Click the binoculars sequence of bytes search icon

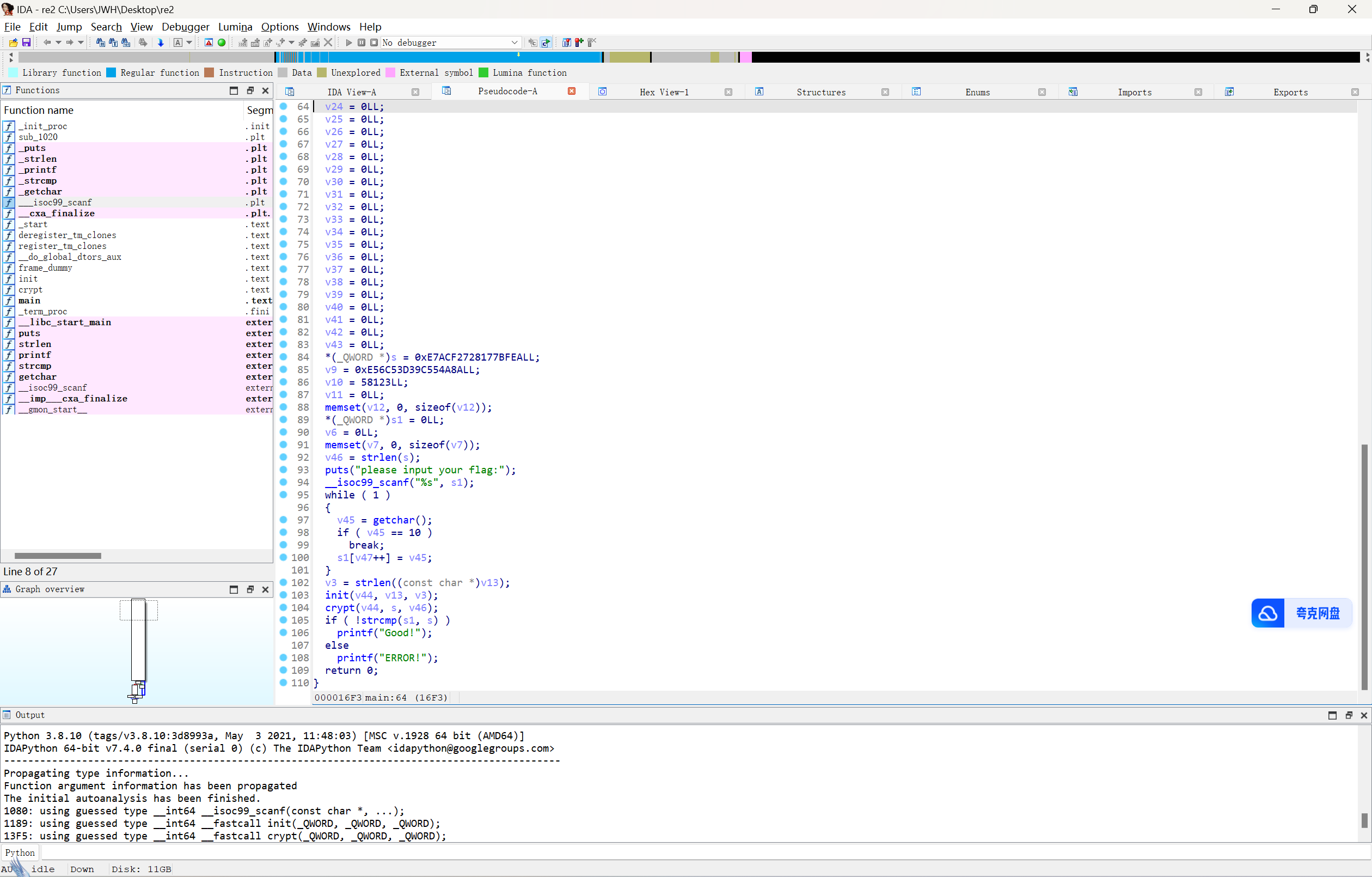point(126,43)
